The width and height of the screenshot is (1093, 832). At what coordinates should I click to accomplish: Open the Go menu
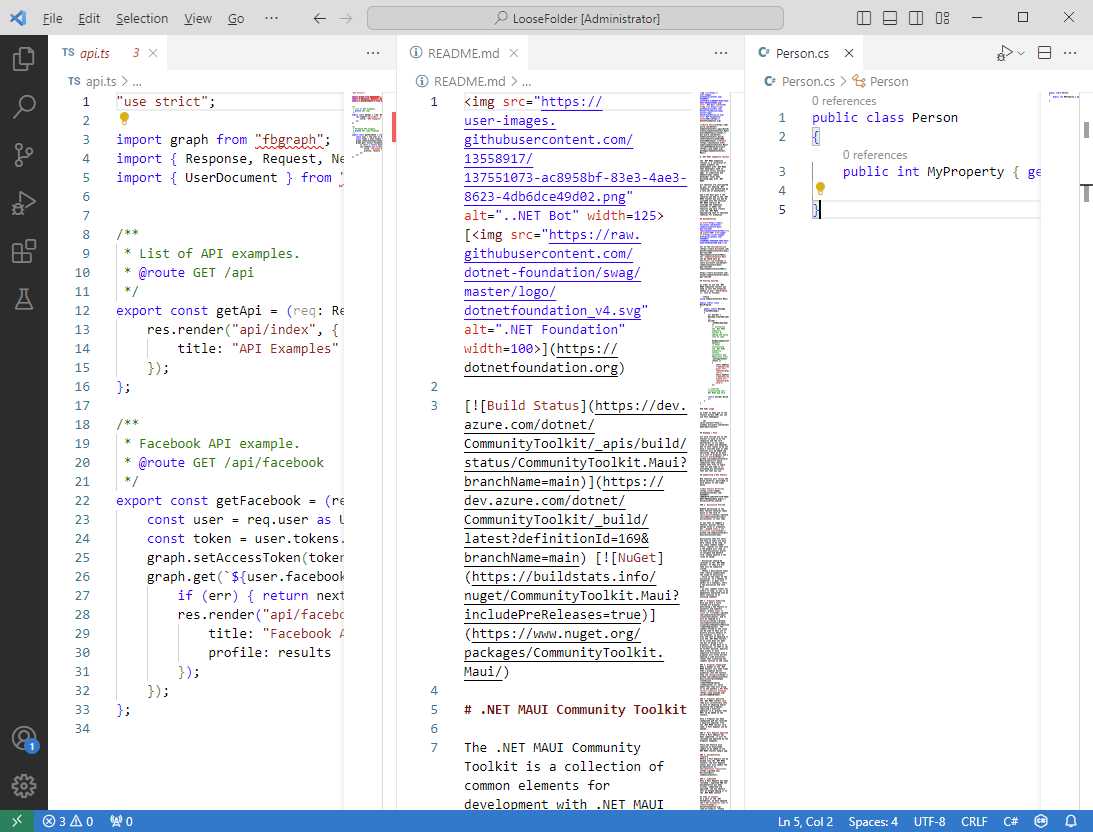(x=236, y=18)
